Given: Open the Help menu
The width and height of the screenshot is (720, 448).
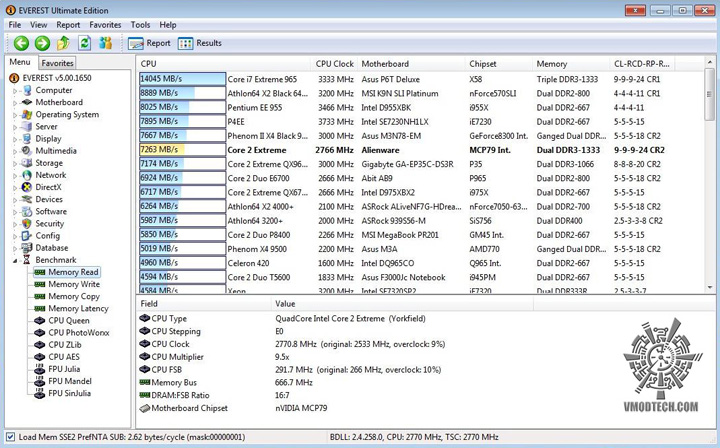Looking at the screenshot, I should pos(168,25).
